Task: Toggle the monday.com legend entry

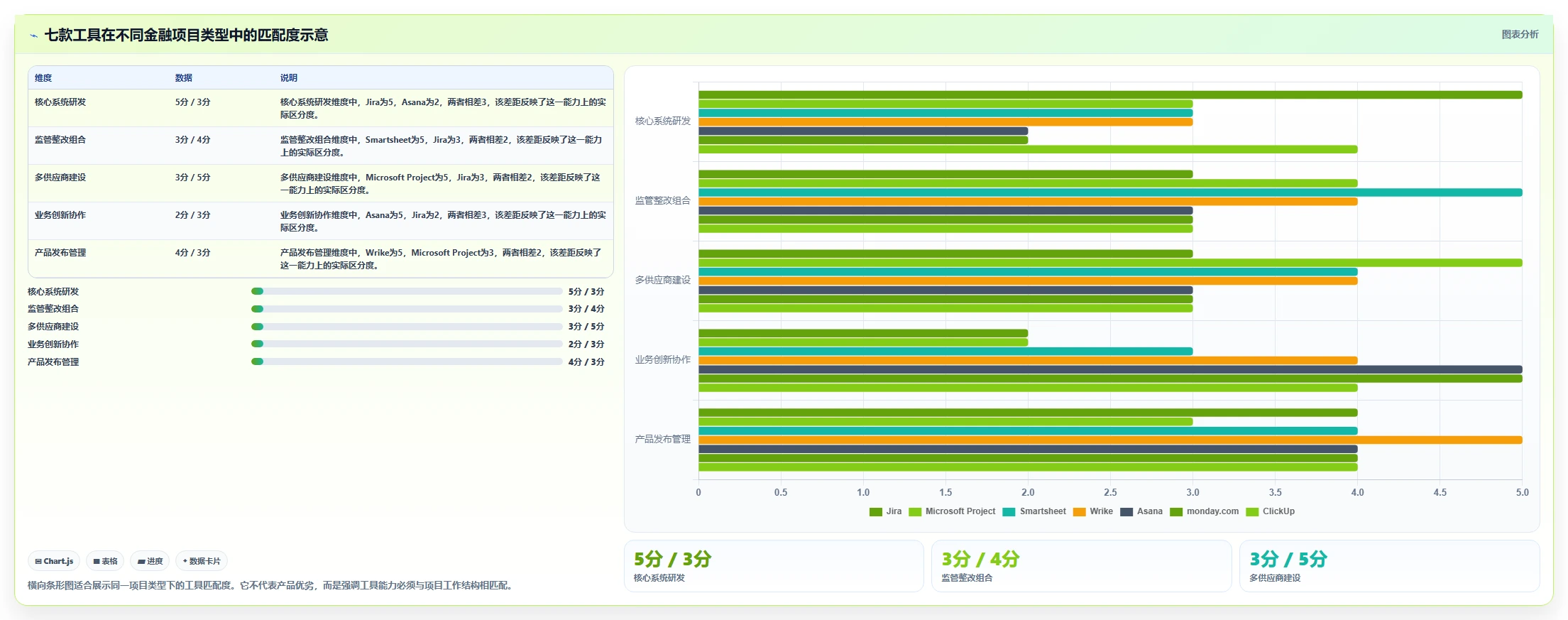Action: (x=1205, y=511)
